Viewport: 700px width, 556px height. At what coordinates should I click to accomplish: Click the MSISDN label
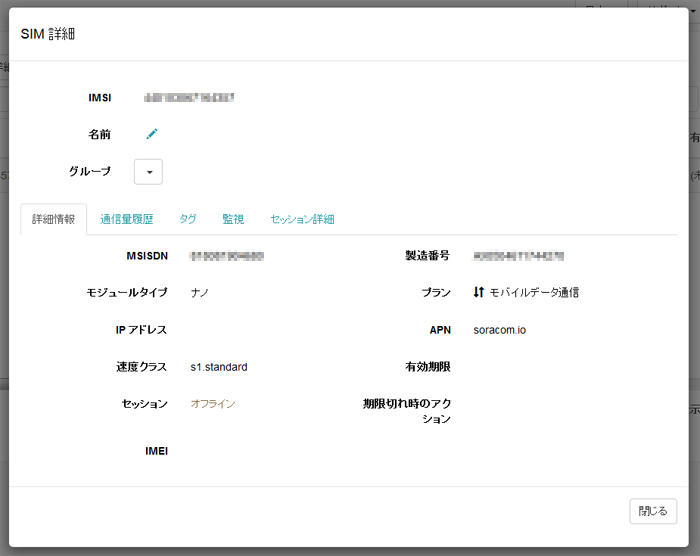point(147,256)
